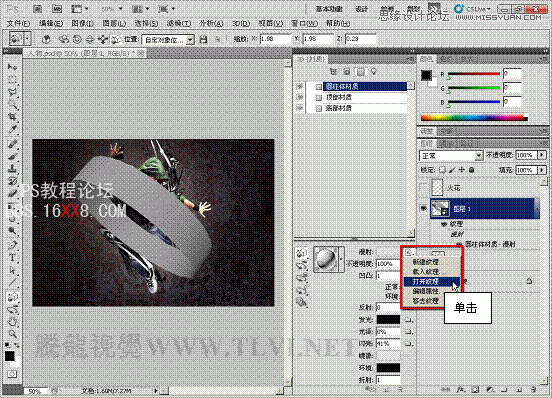Click the layer style fx icon
Viewport: 552px width, 398px height.
click(460, 390)
